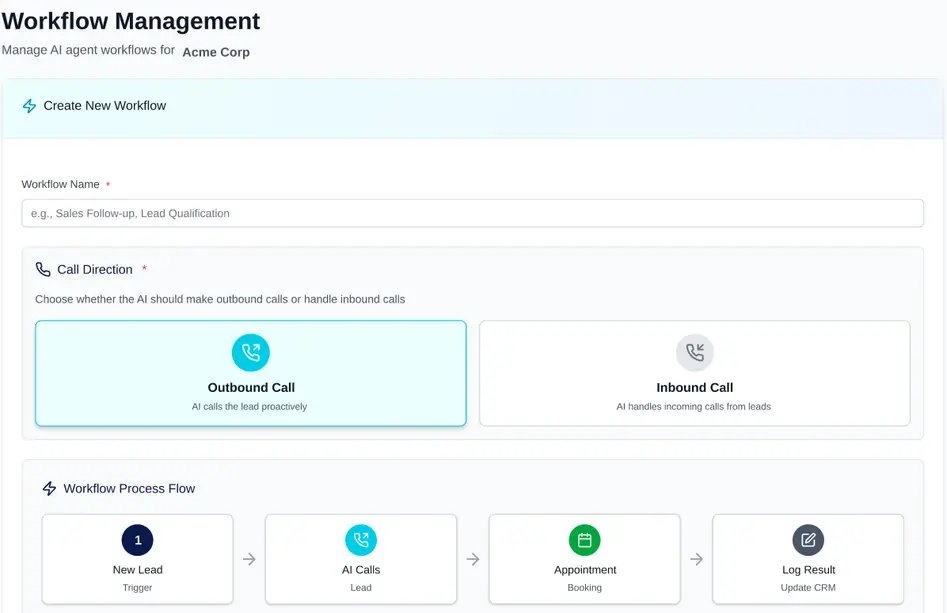Click the Create New Workflow header text

click(x=104, y=106)
